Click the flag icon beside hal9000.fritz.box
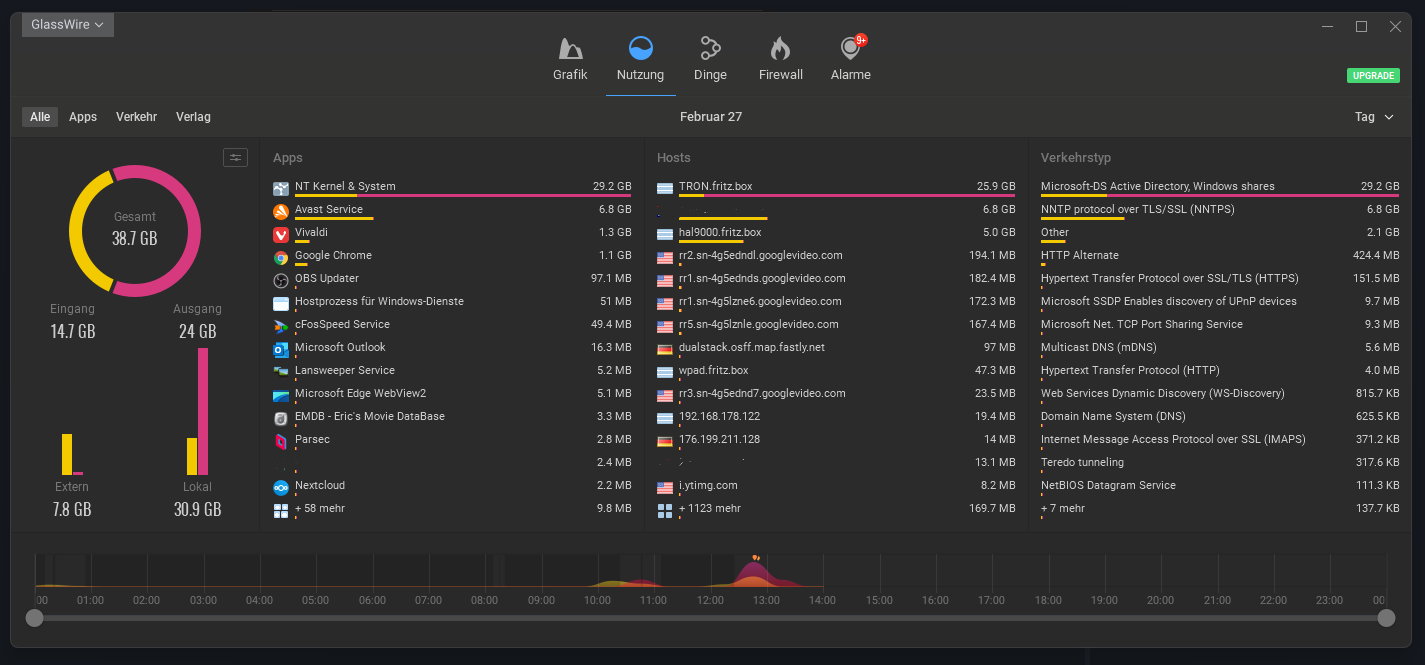Viewport: 1425px width, 665px height. click(x=665, y=235)
